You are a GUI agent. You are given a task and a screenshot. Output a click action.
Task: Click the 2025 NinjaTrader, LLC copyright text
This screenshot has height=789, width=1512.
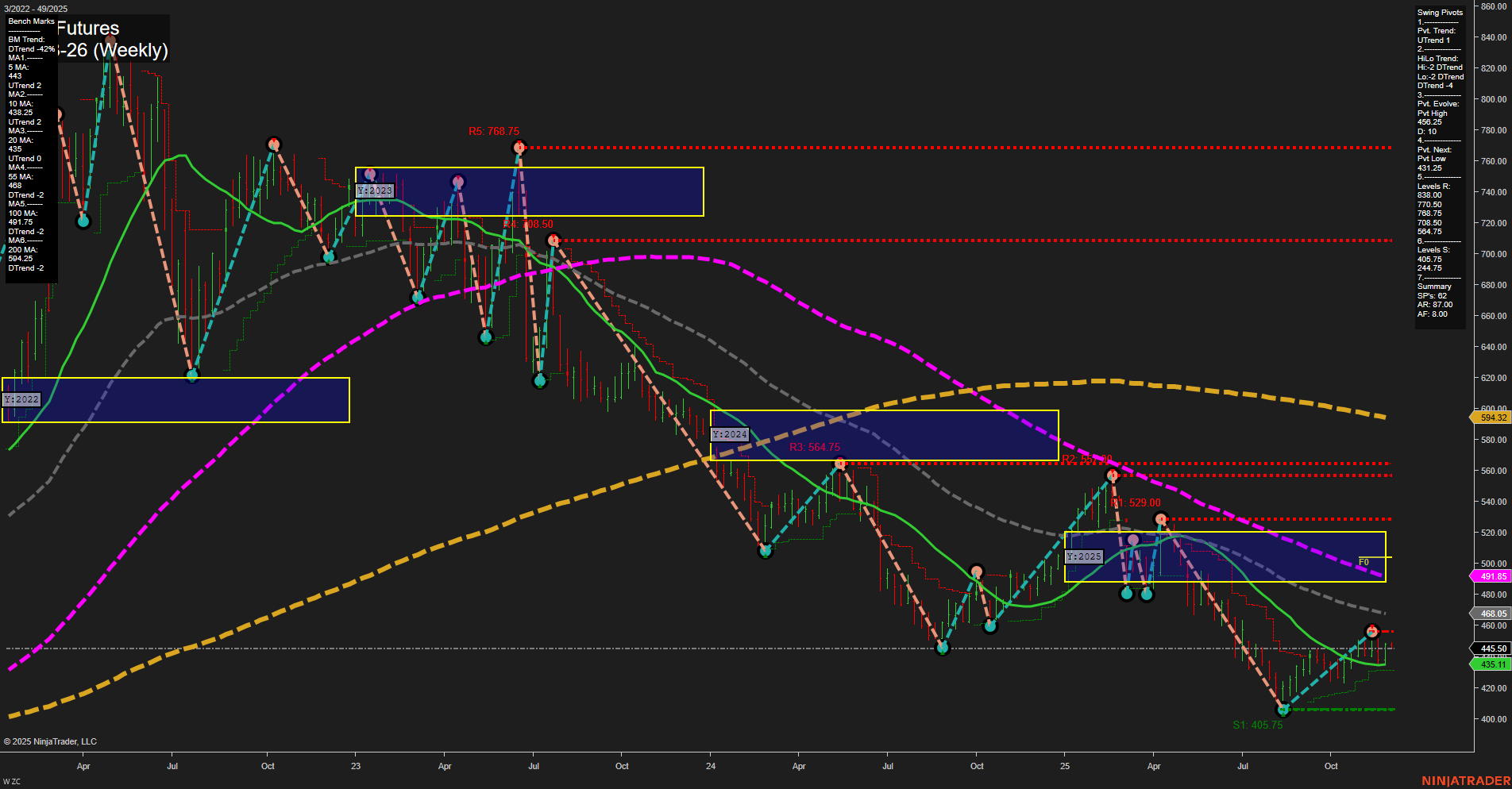pos(51,741)
